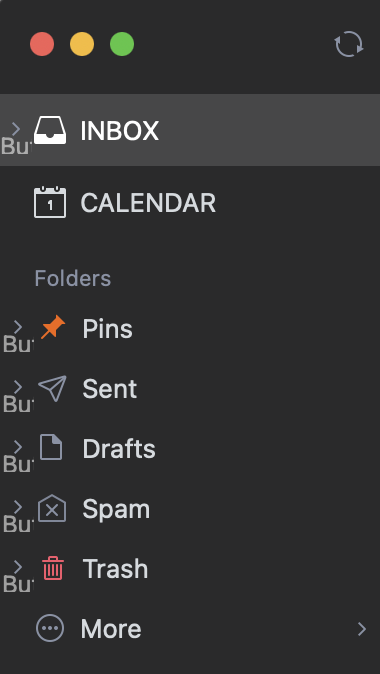Open the More submenu arrow
Viewport: 380px width, 674px height.
(x=362, y=629)
